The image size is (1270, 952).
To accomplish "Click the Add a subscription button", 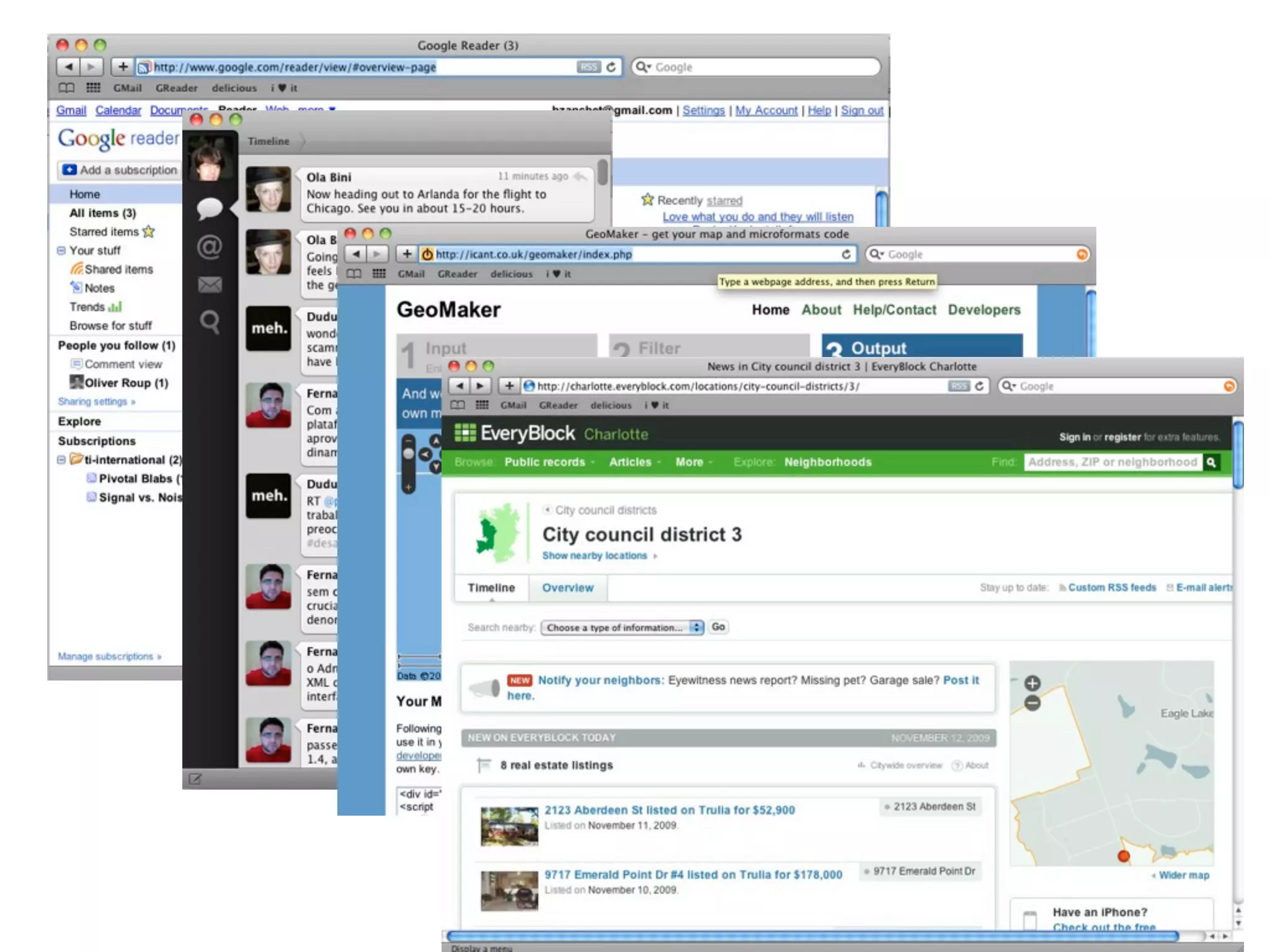I will pos(120,170).
